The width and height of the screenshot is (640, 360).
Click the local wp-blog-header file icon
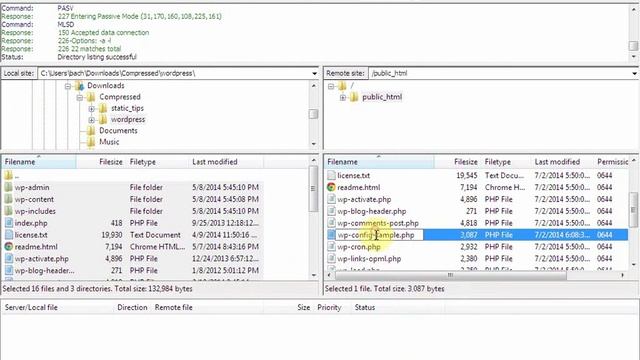(9, 270)
